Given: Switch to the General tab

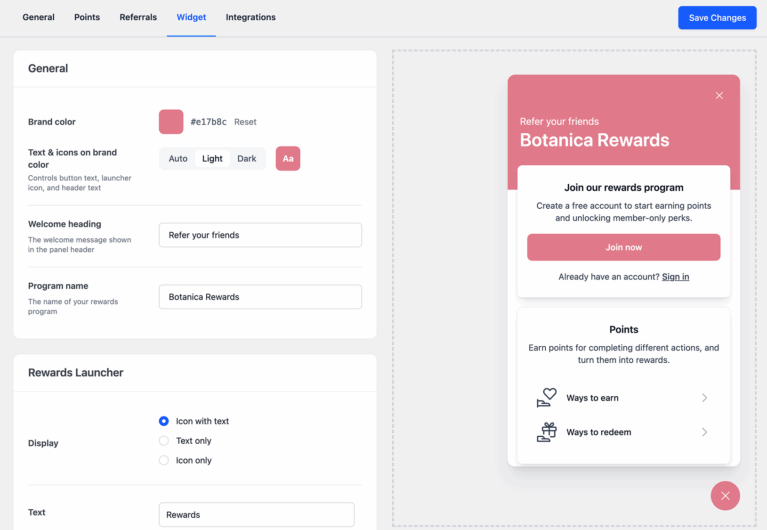Looking at the screenshot, I should point(38,17).
